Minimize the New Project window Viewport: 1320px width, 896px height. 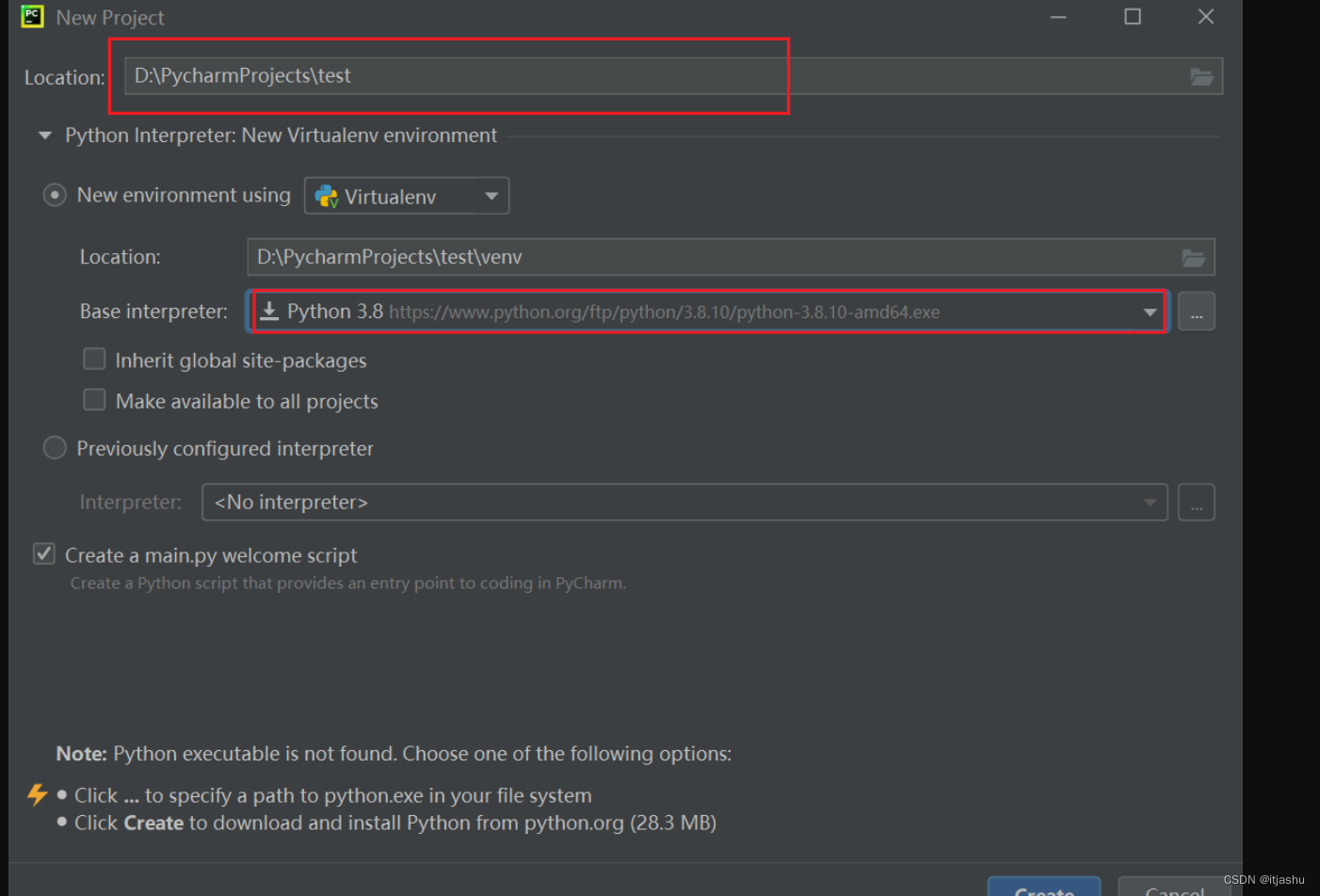1058,17
